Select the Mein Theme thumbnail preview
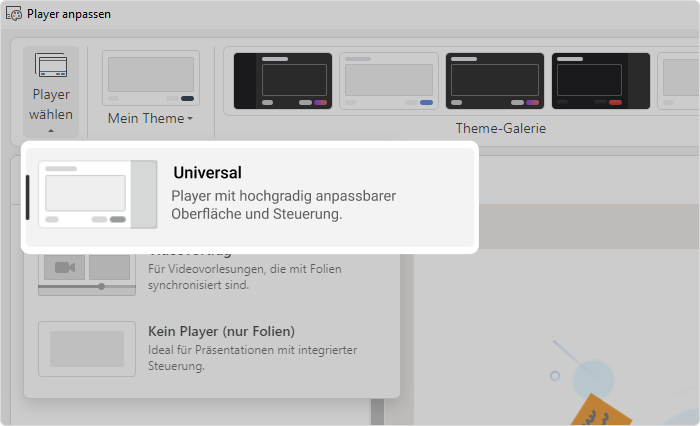Viewport: 700px width, 426px height. [151, 78]
